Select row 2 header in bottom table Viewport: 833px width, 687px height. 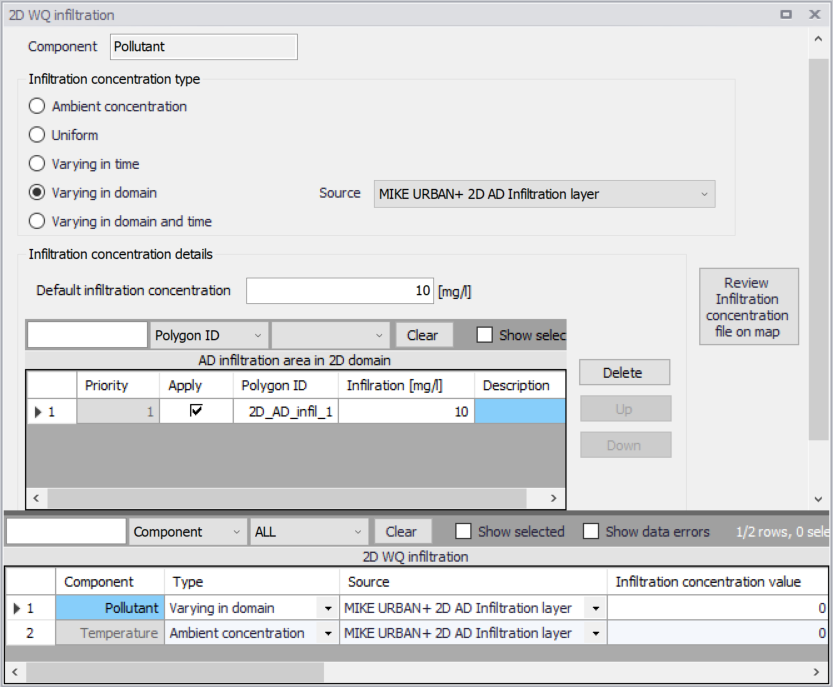[x=30, y=633]
